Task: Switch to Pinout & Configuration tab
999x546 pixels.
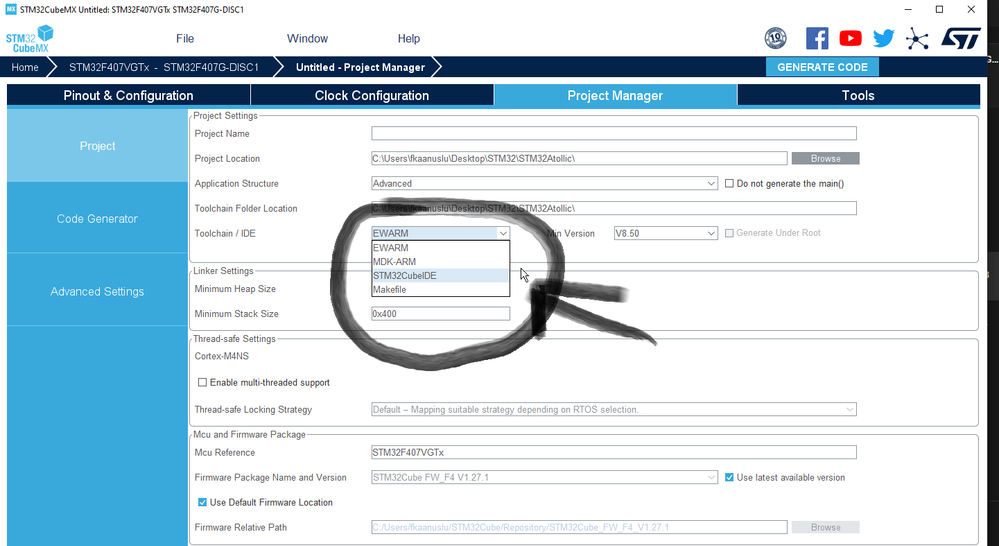Action: point(128,96)
